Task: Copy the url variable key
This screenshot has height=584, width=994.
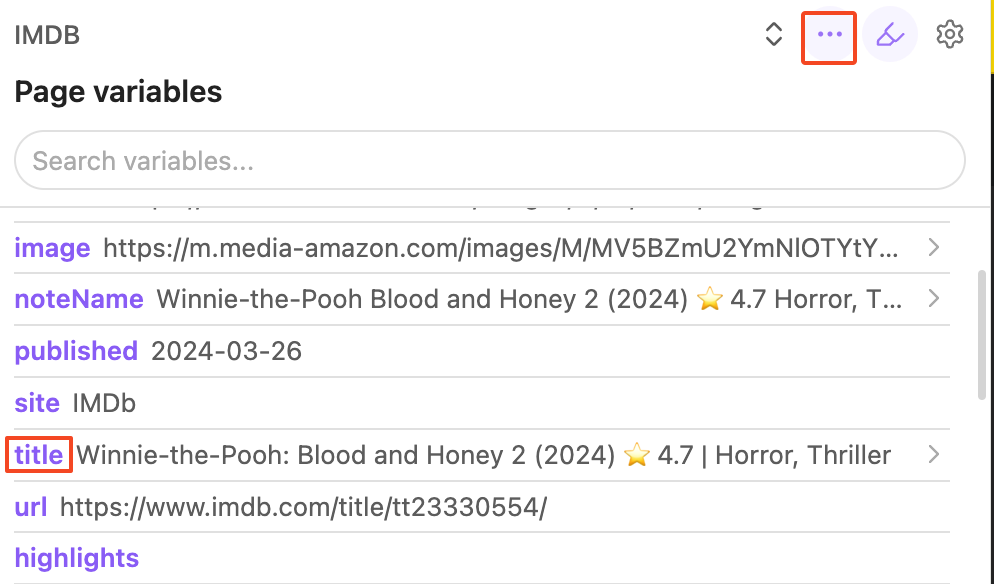Action: [x=31, y=507]
